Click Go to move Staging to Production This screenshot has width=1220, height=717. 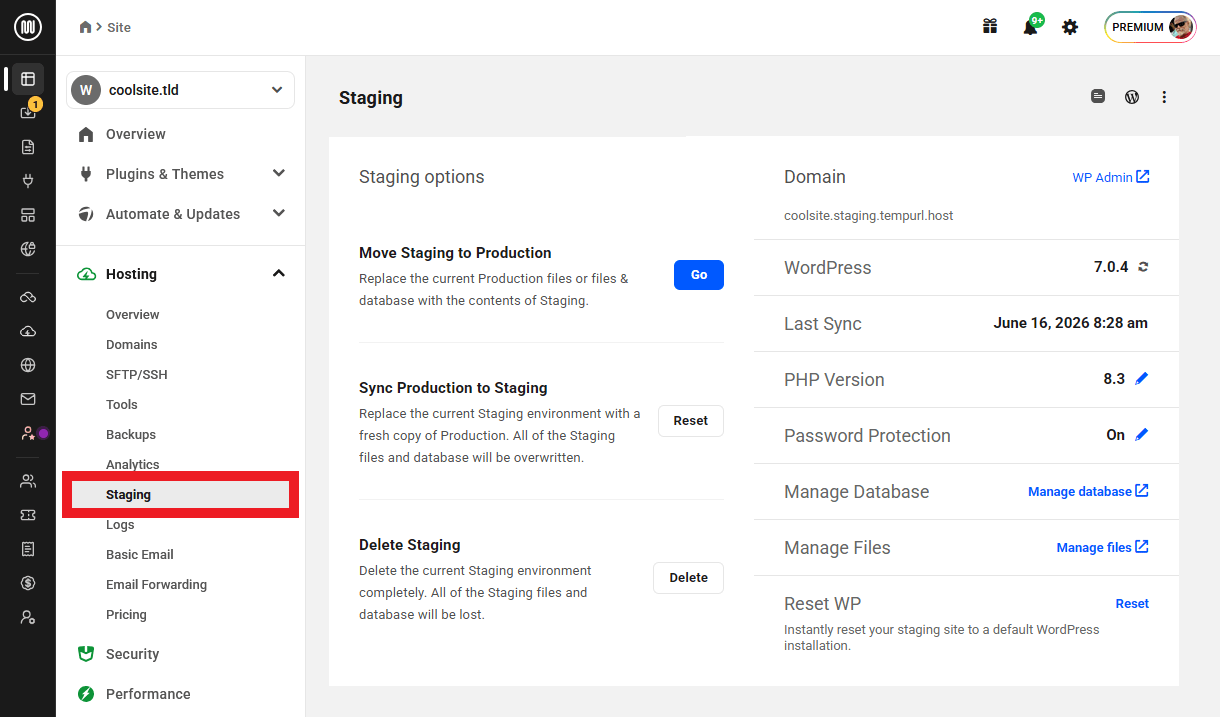699,275
